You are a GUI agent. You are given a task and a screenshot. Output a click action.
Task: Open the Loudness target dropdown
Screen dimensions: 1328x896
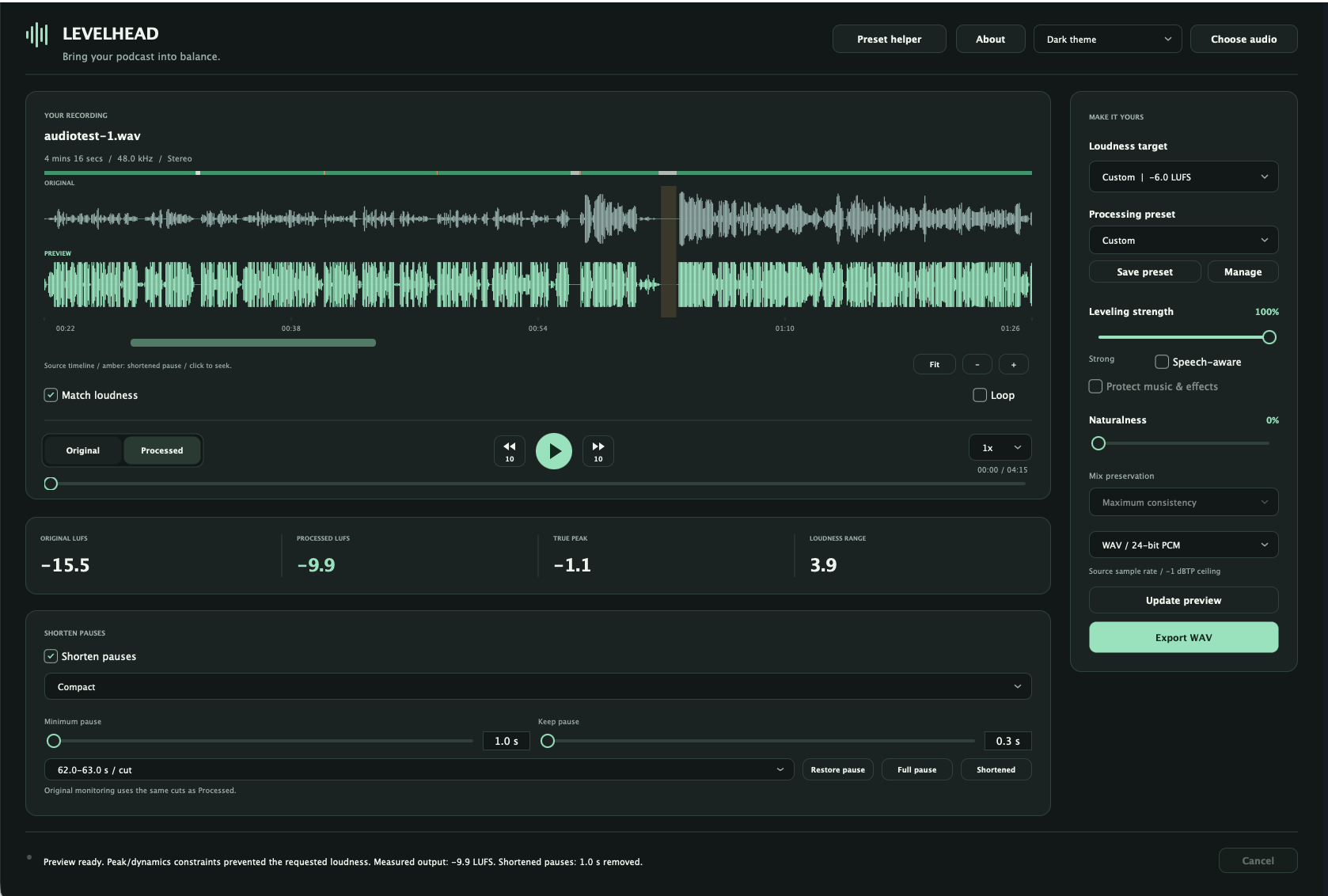(x=1184, y=177)
